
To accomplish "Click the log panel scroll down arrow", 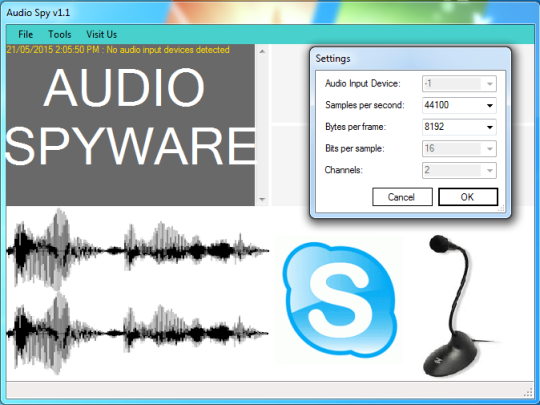I will pyautogui.click(x=262, y=199).
